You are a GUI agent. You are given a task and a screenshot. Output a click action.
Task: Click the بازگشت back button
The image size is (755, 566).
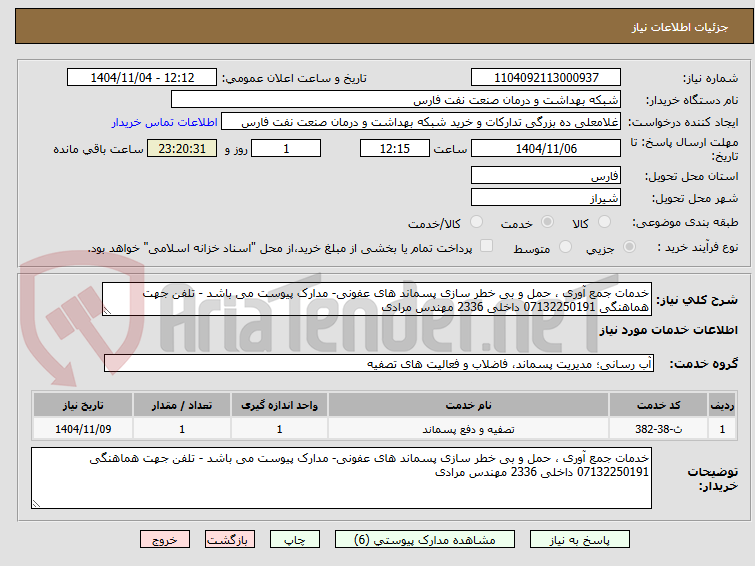(x=230, y=540)
